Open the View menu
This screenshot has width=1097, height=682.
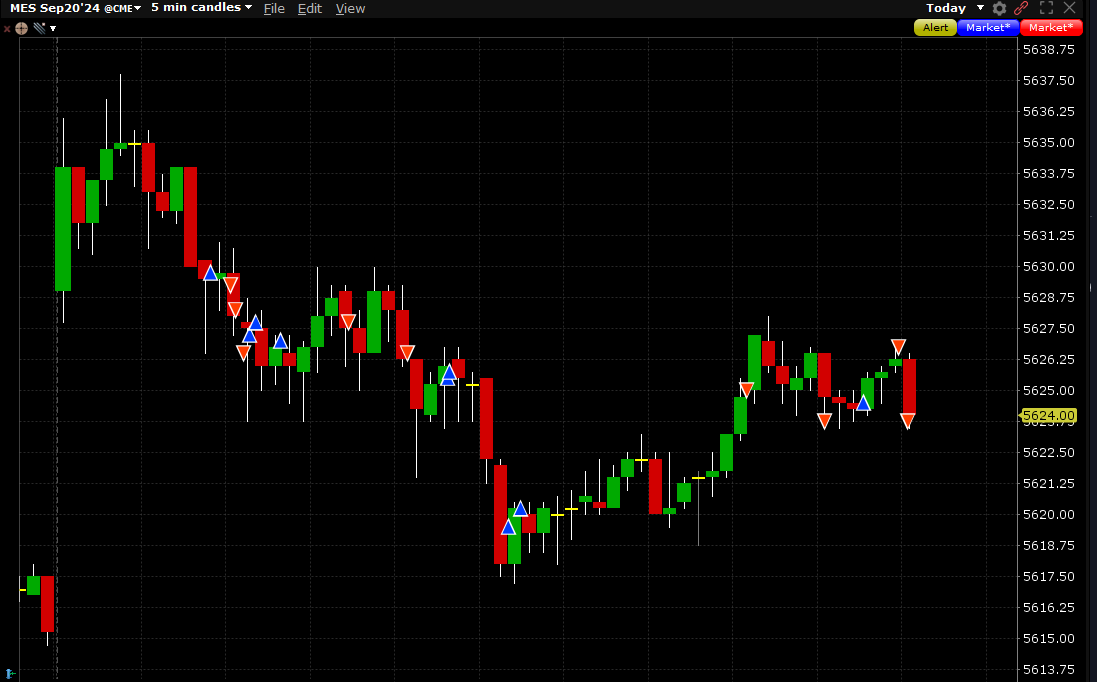tap(351, 8)
